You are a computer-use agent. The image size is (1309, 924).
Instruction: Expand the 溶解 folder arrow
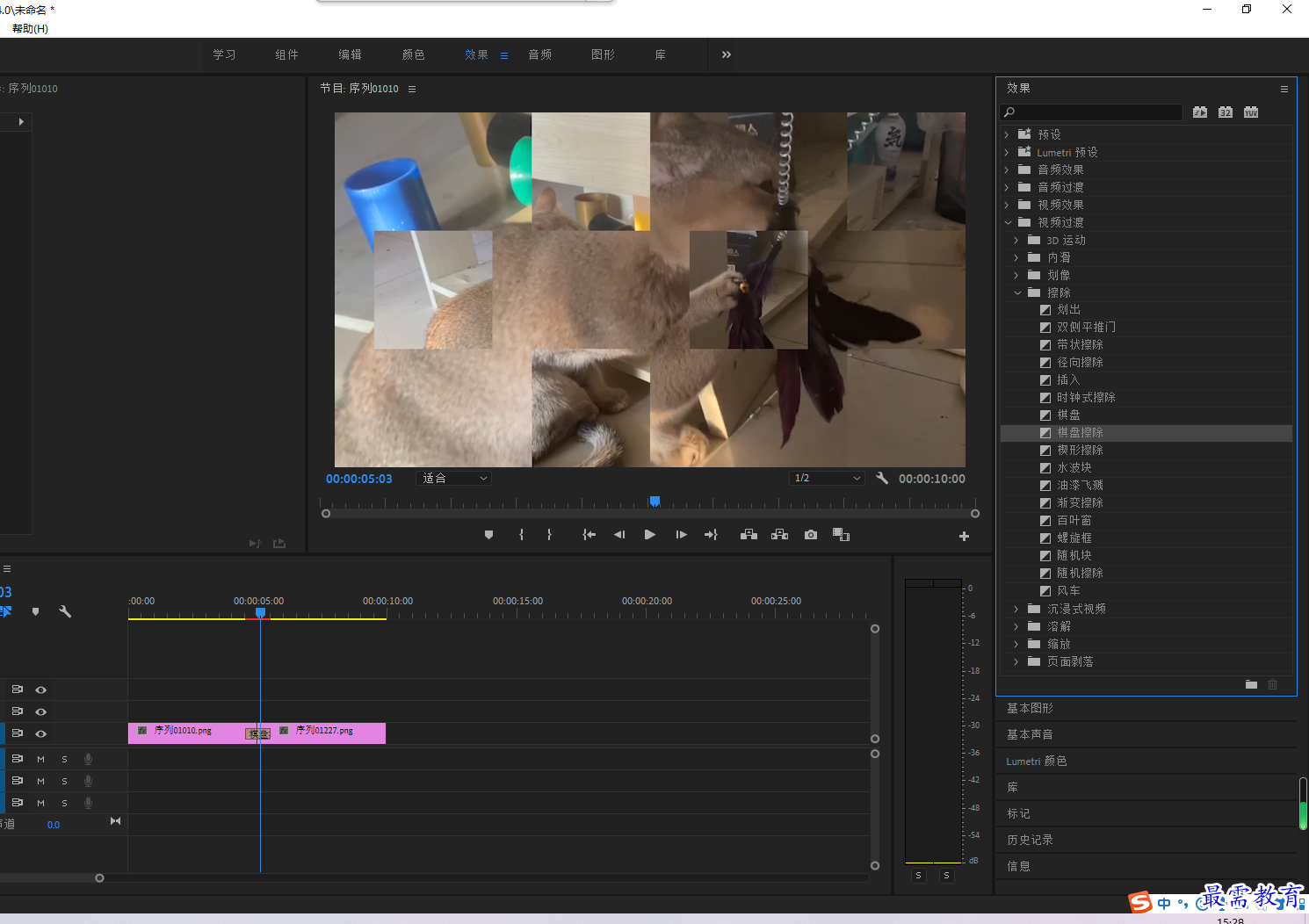coord(1016,626)
